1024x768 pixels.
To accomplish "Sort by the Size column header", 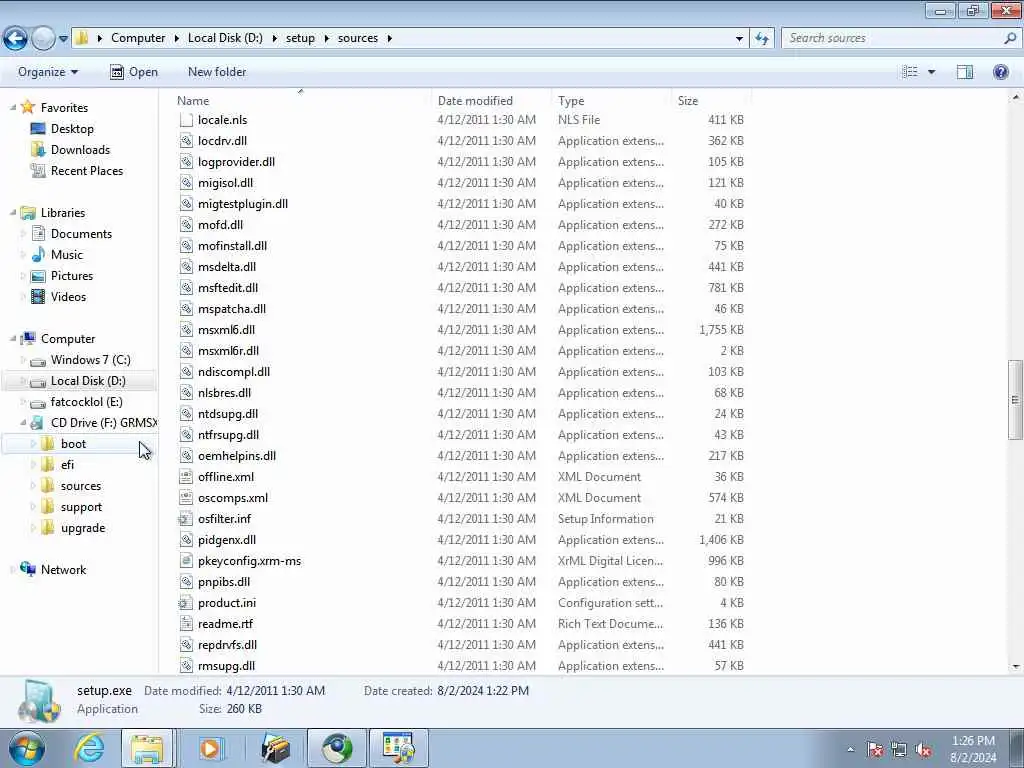I will point(688,101).
